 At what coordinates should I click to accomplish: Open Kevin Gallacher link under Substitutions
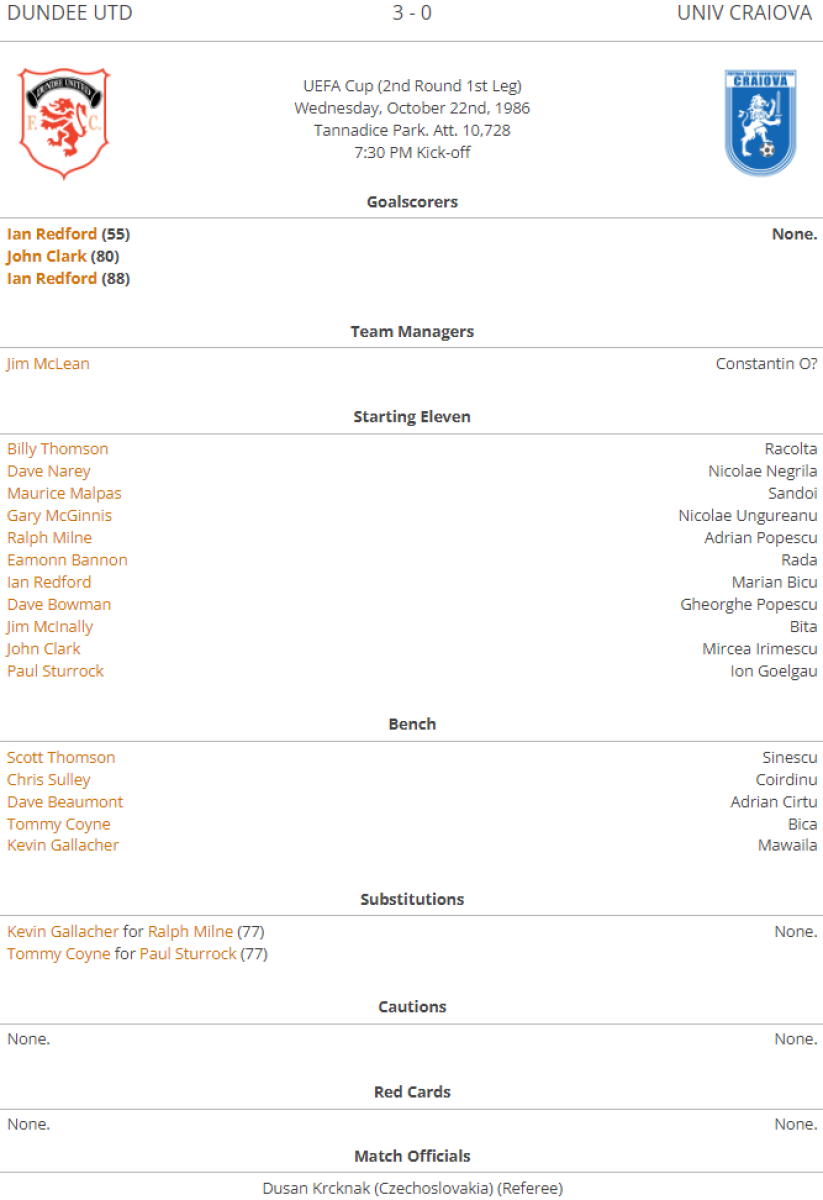[63, 932]
